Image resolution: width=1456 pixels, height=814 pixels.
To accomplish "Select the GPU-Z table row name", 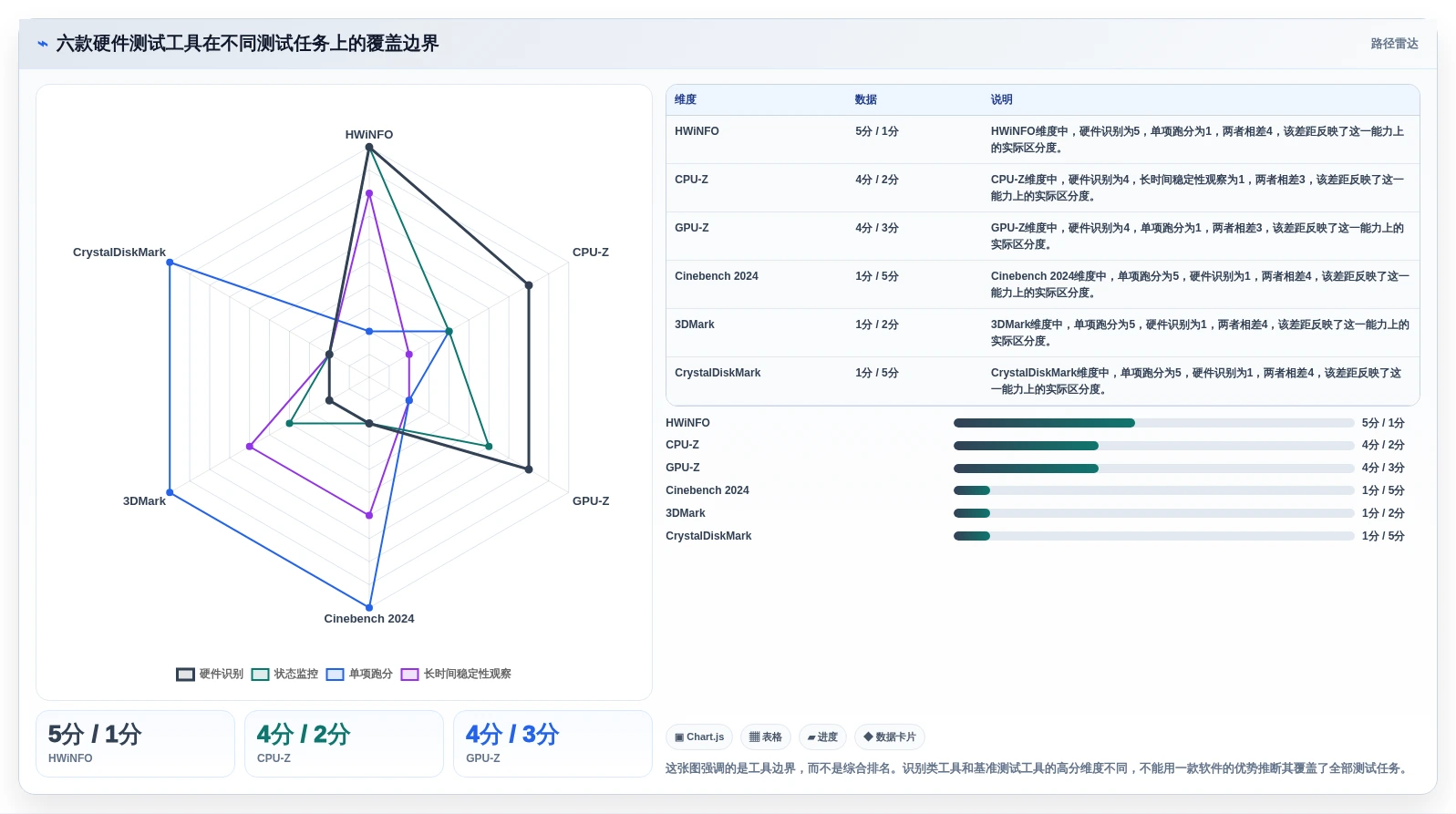I will pos(691,228).
